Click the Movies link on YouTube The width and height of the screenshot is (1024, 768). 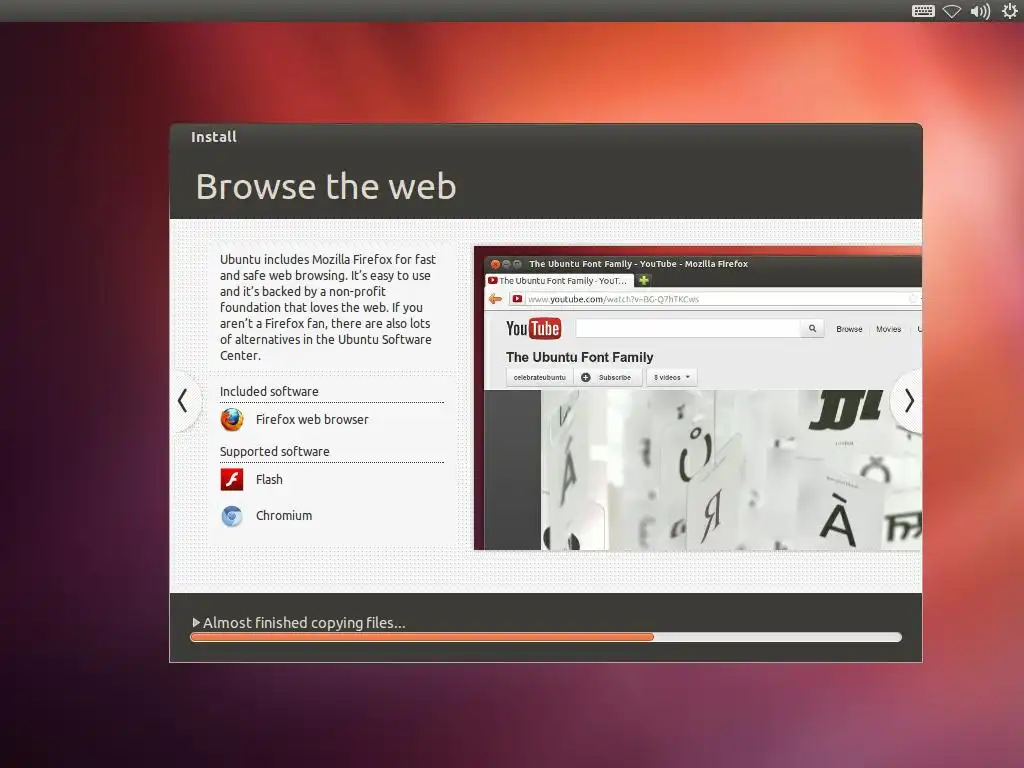point(888,329)
